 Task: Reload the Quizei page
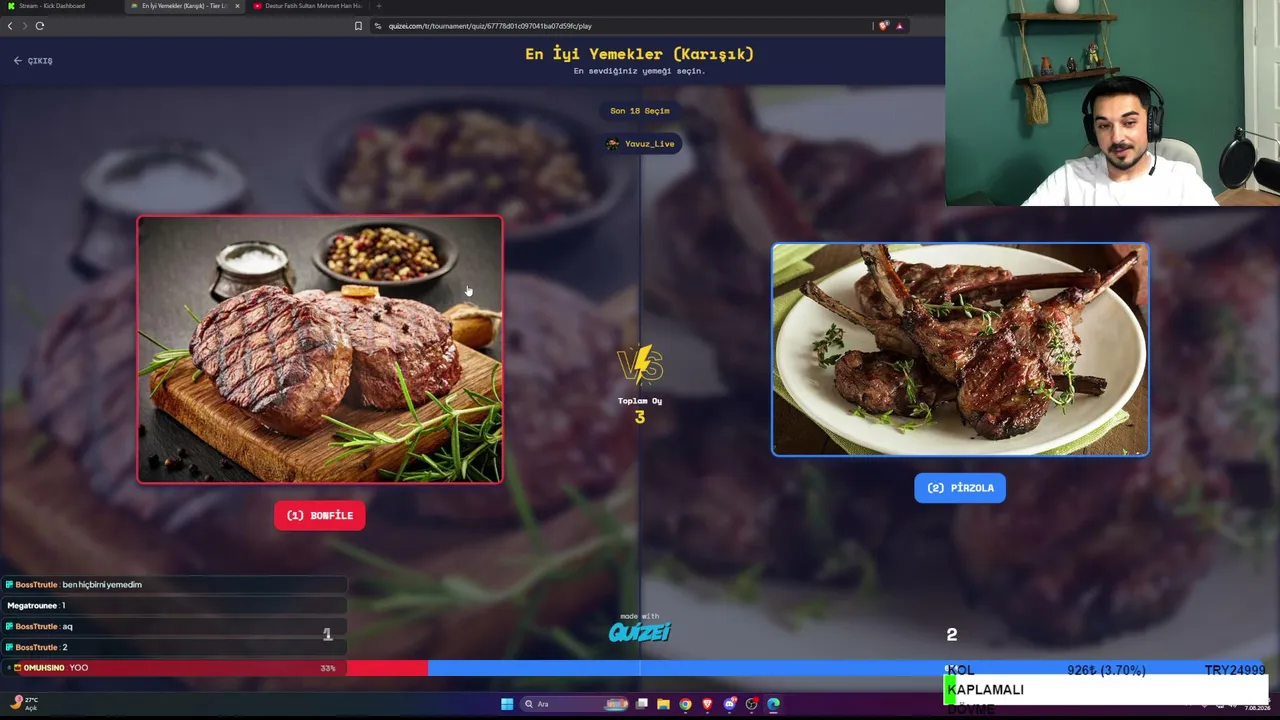pos(40,26)
